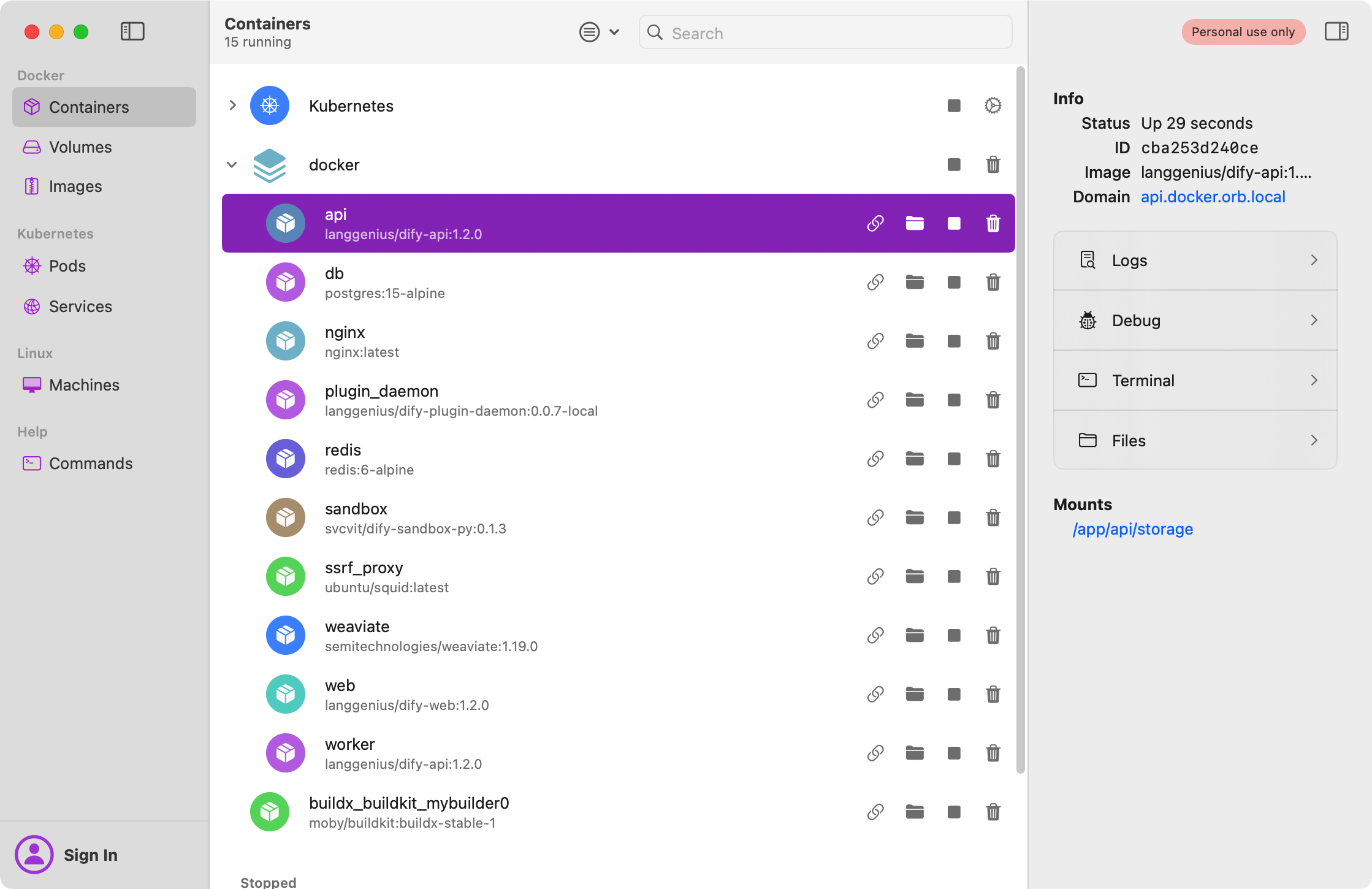Expand the Kubernetes group

click(232, 105)
